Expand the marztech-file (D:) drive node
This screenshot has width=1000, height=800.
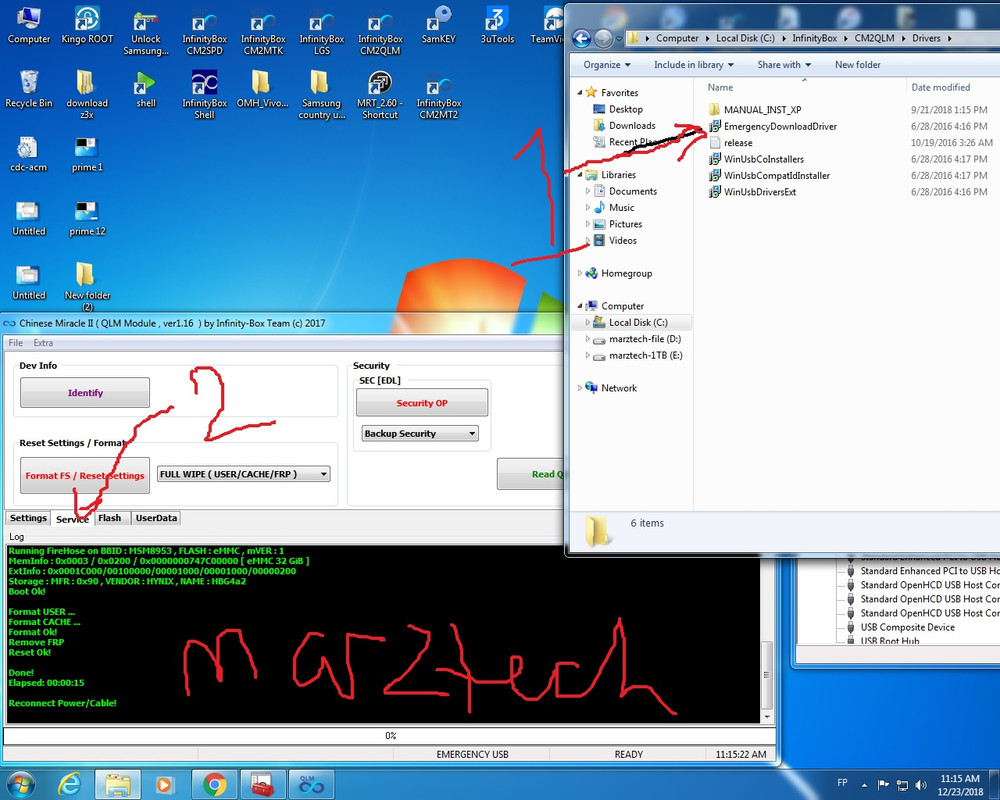pyautogui.click(x=587, y=339)
